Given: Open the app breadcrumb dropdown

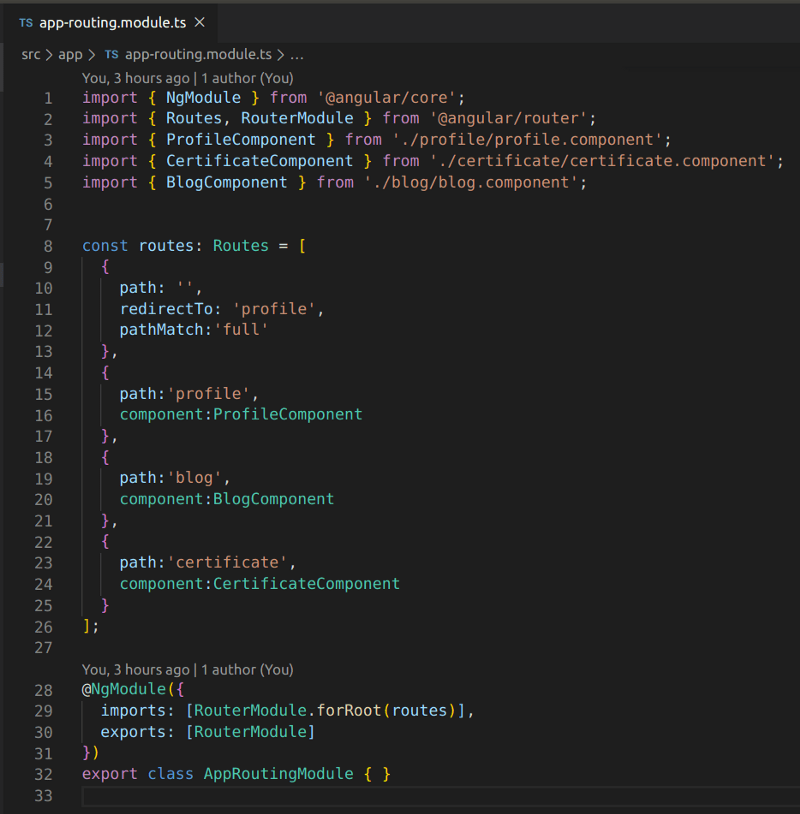Looking at the screenshot, I should click(x=70, y=55).
